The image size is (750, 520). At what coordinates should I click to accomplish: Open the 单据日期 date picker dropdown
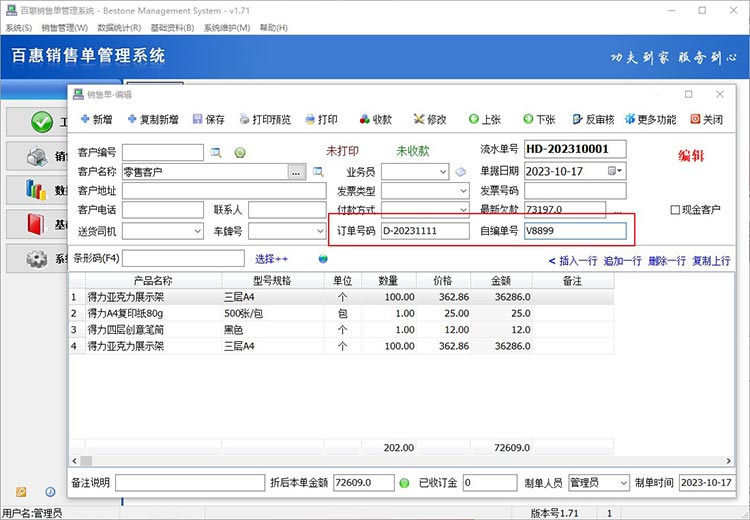click(x=615, y=171)
